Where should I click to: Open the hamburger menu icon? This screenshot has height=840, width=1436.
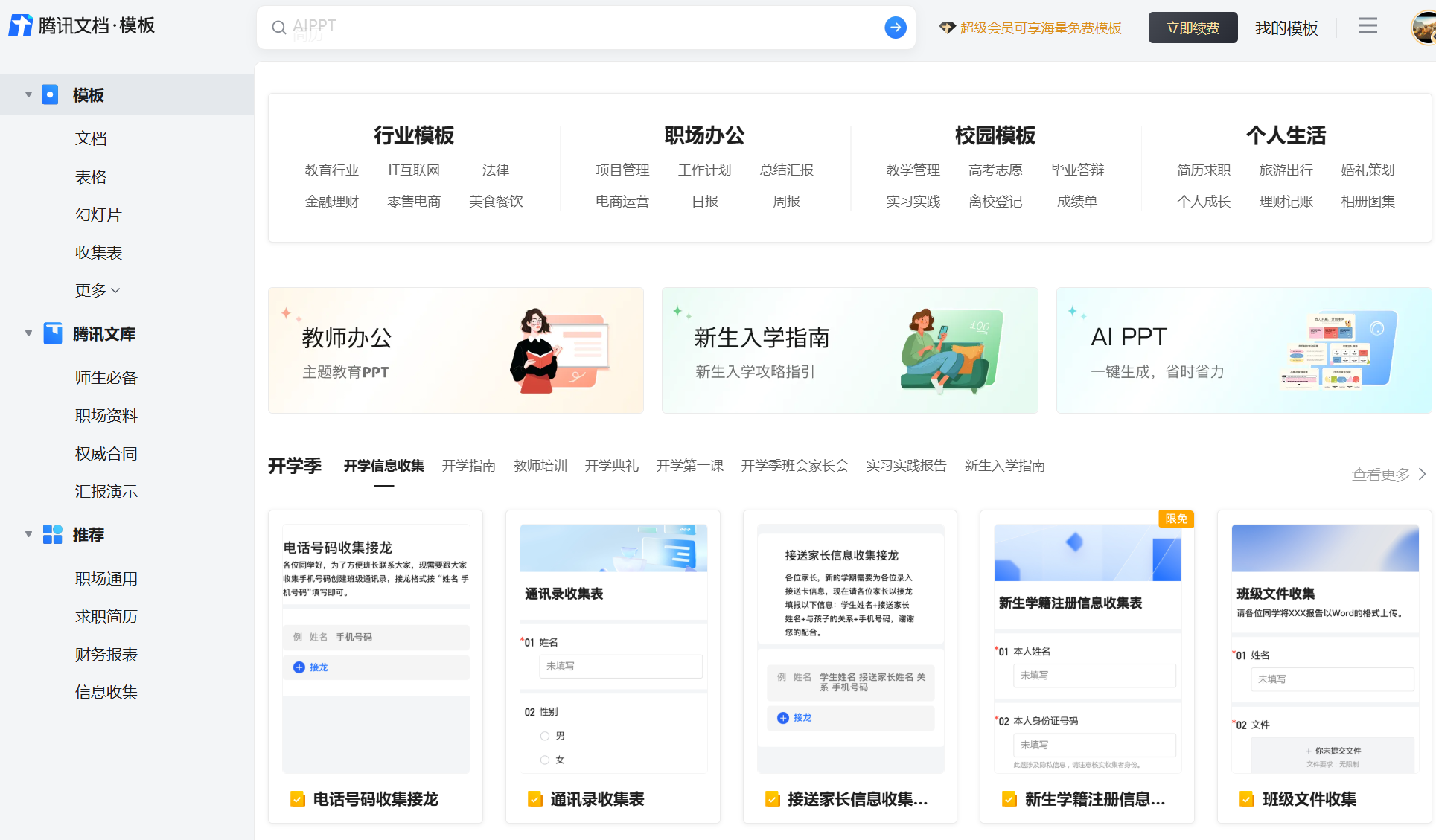pyautogui.click(x=1368, y=26)
